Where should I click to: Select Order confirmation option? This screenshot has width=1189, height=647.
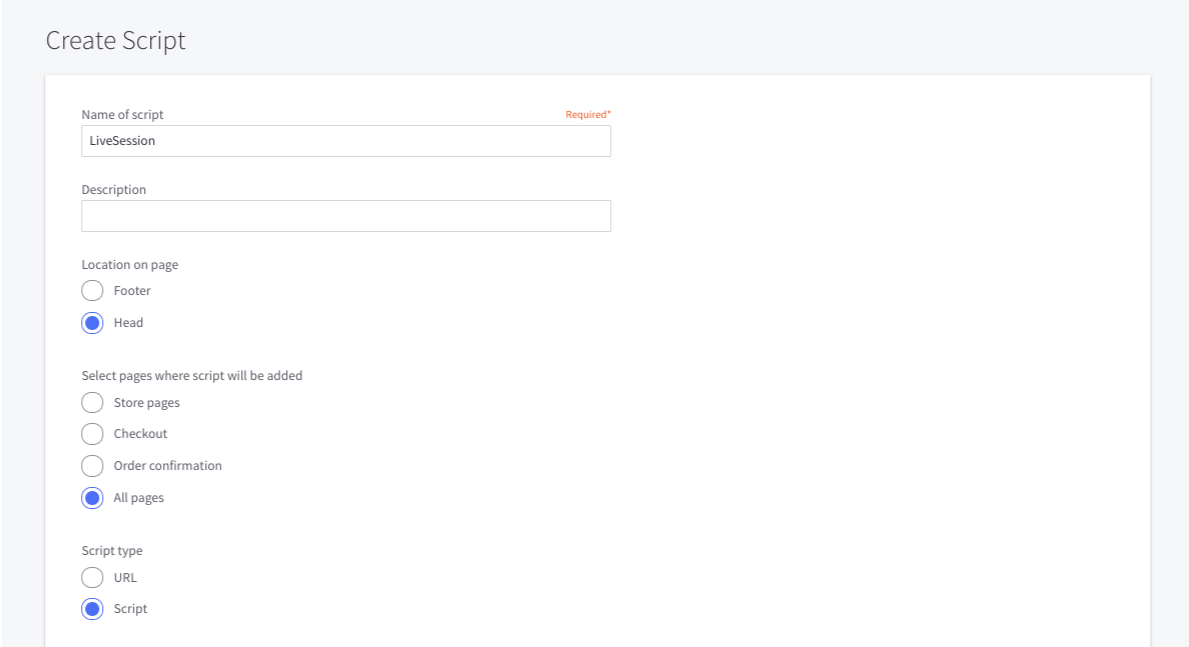[x=92, y=465]
